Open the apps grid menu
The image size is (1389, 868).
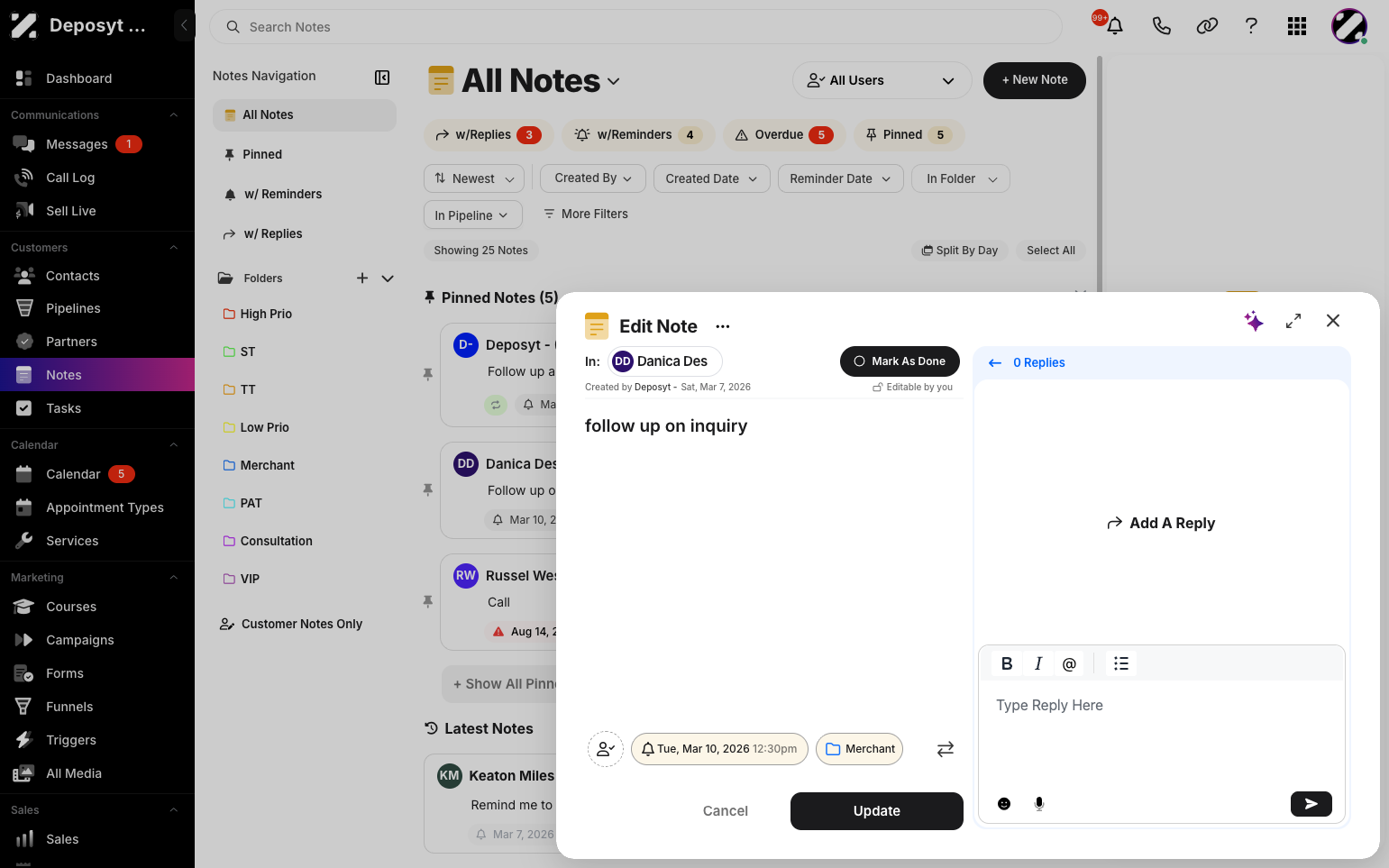point(1297,26)
